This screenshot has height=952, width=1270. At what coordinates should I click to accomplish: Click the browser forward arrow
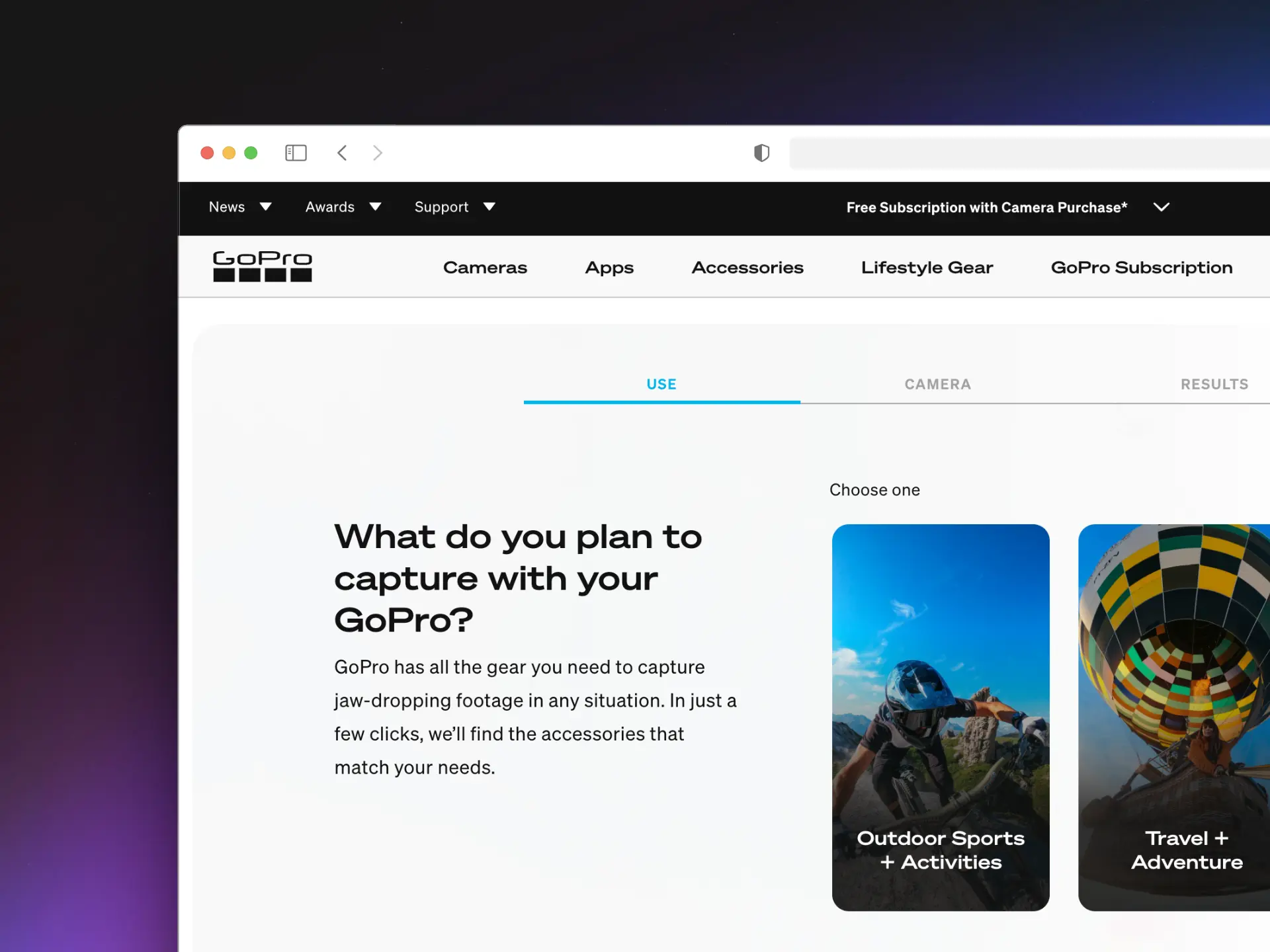tap(377, 153)
